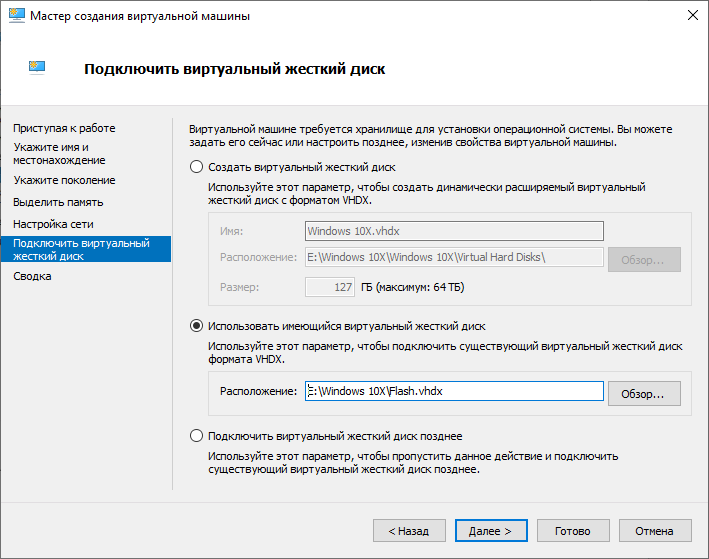
Task: Open 'Укажите имя и местонахождение' step
Action: pos(59,153)
